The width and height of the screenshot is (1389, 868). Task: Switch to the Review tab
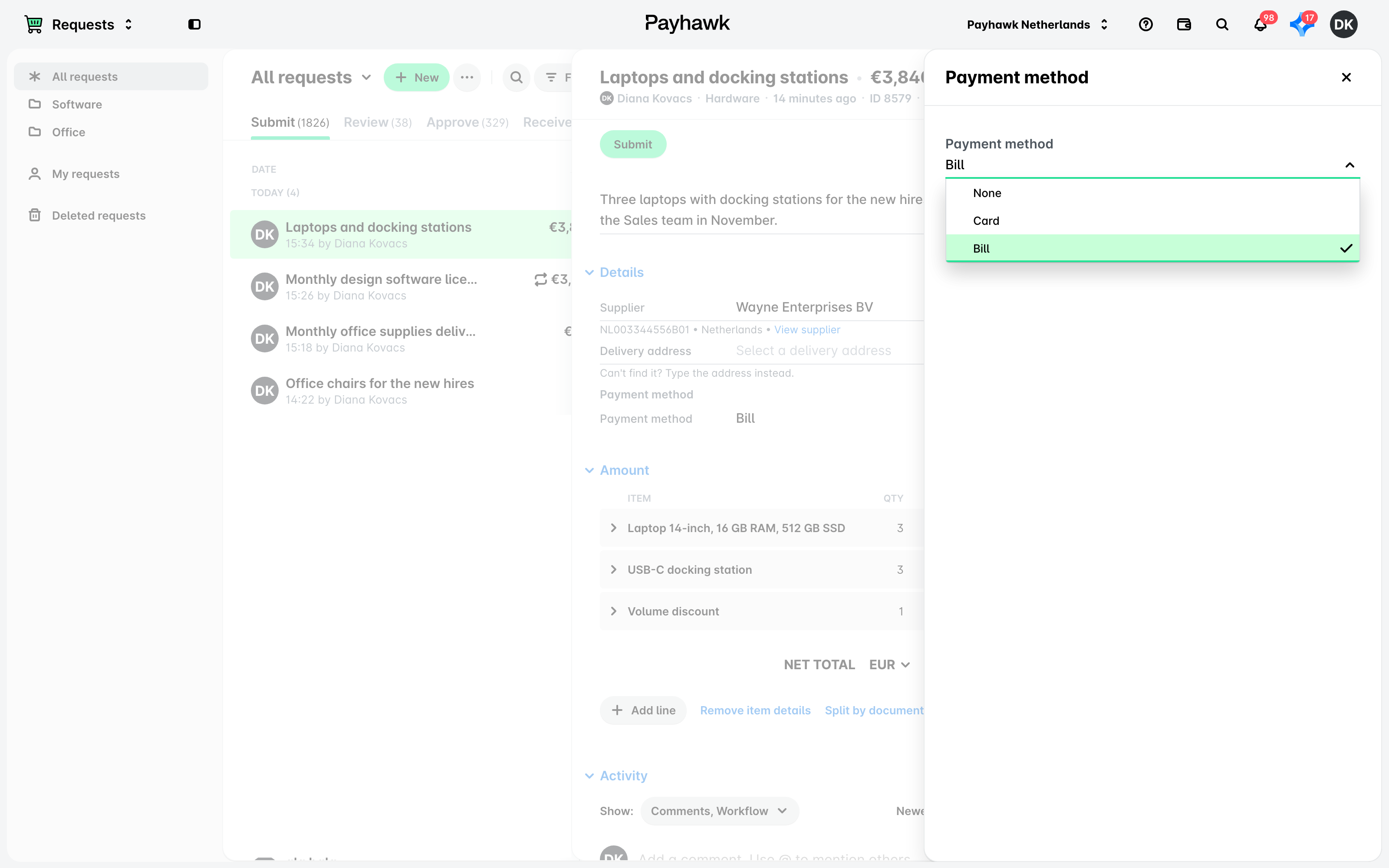(x=378, y=122)
